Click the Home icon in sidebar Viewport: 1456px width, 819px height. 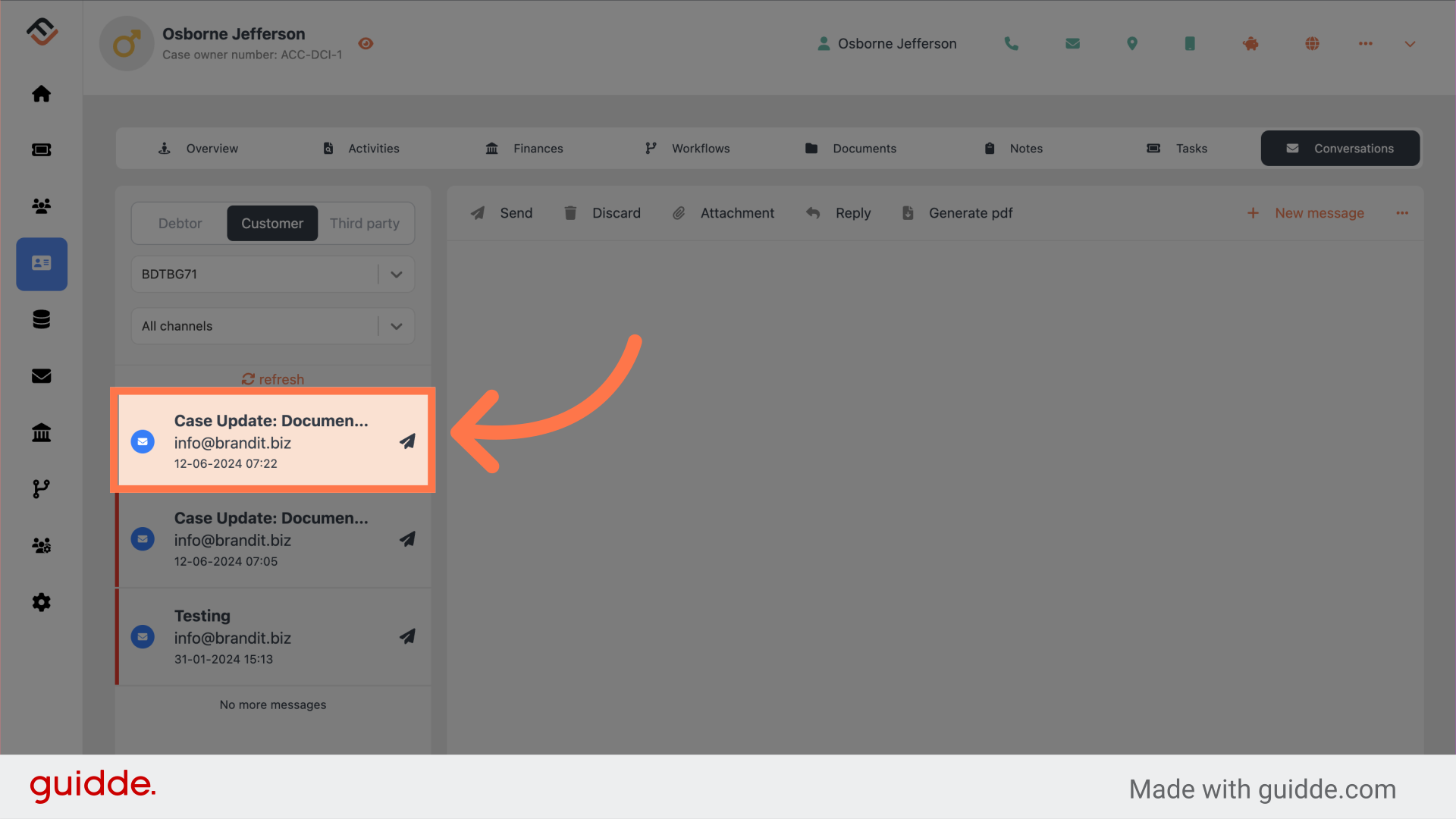coord(41,93)
